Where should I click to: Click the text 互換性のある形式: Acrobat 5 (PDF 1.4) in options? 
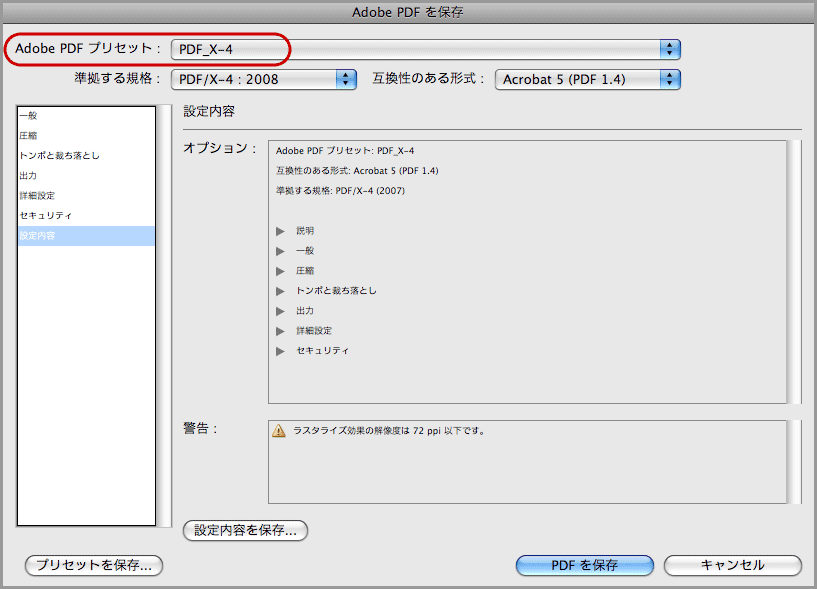[357, 171]
